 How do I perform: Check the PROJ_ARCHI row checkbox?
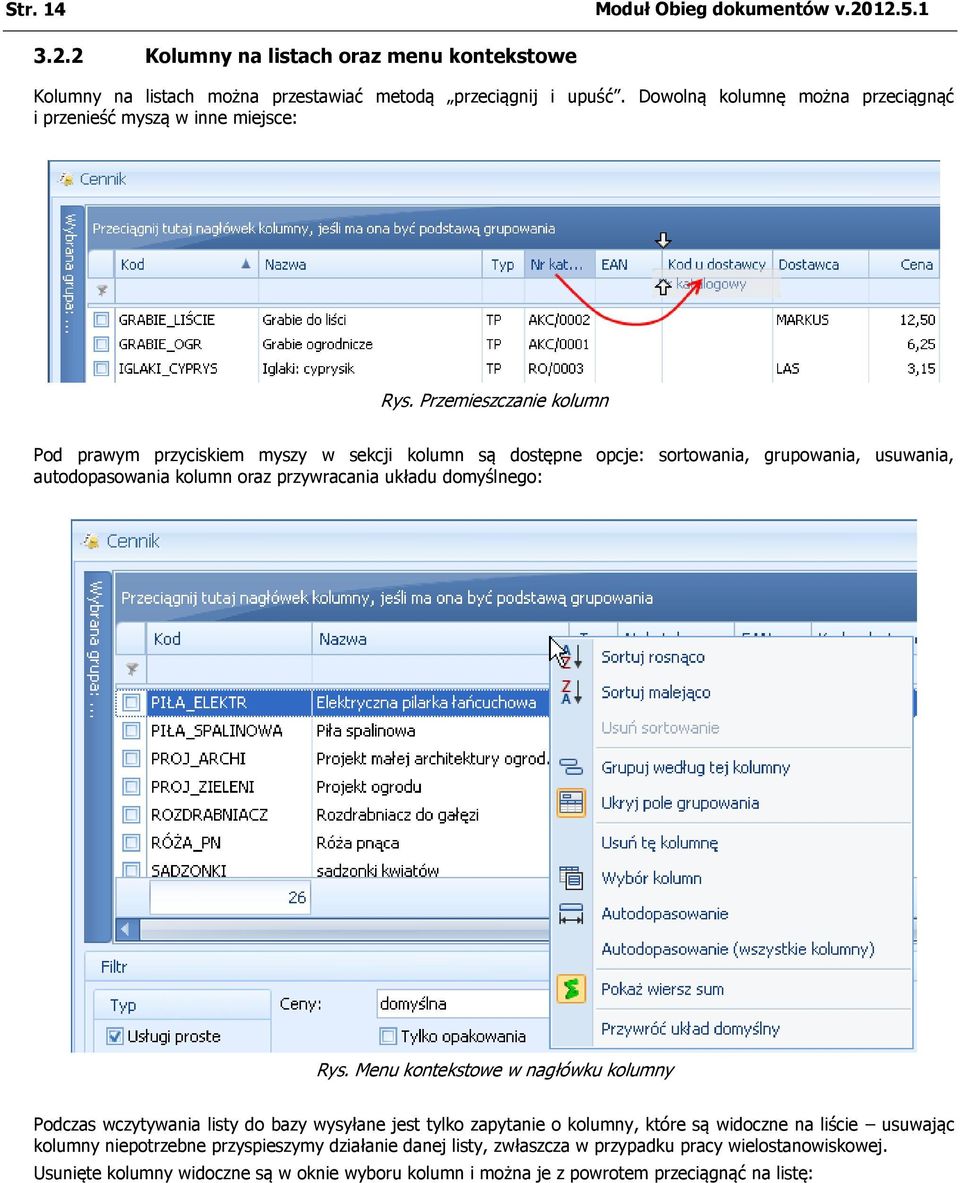click(132, 758)
